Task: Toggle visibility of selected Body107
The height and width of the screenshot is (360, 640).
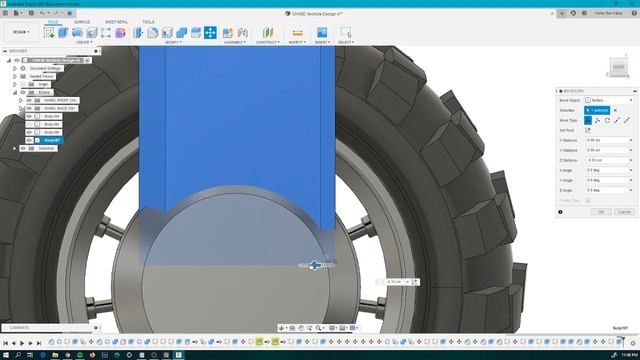Action: click(x=29, y=140)
